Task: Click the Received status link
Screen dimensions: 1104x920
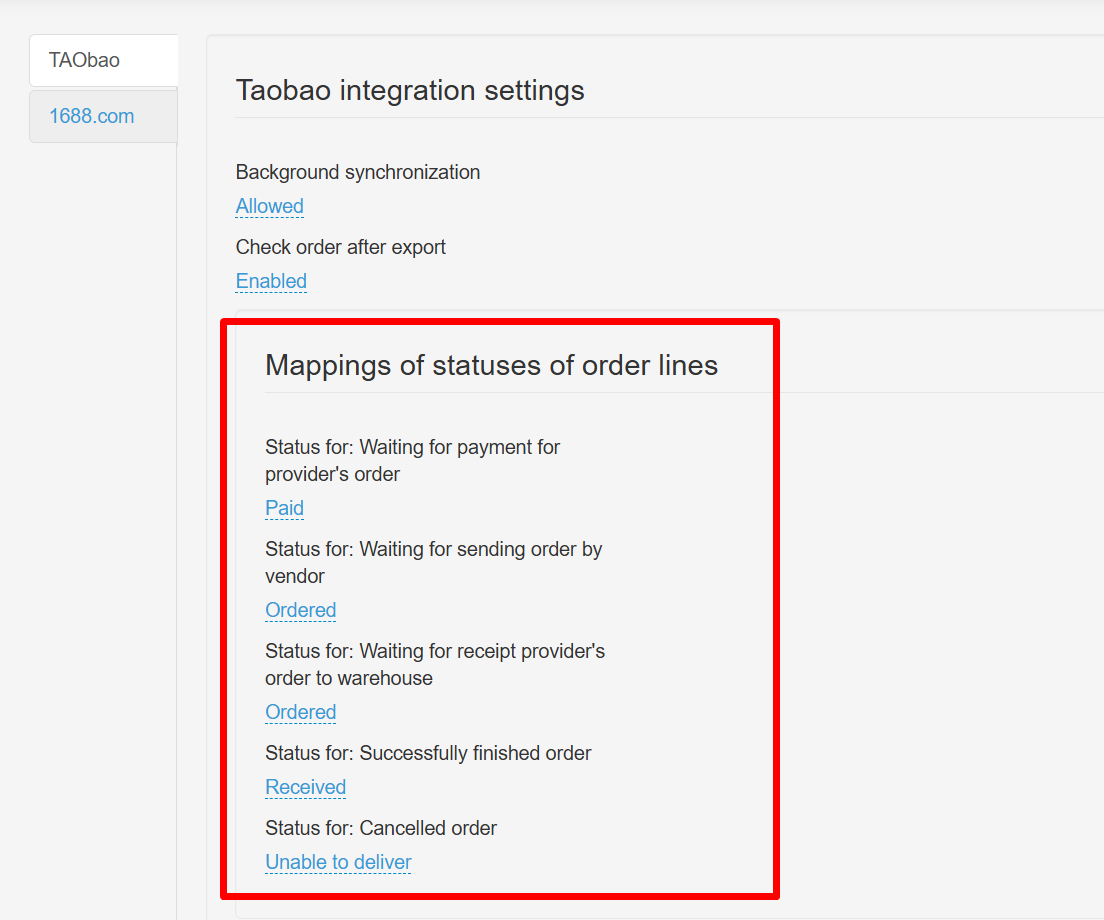Action: click(305, 787)
